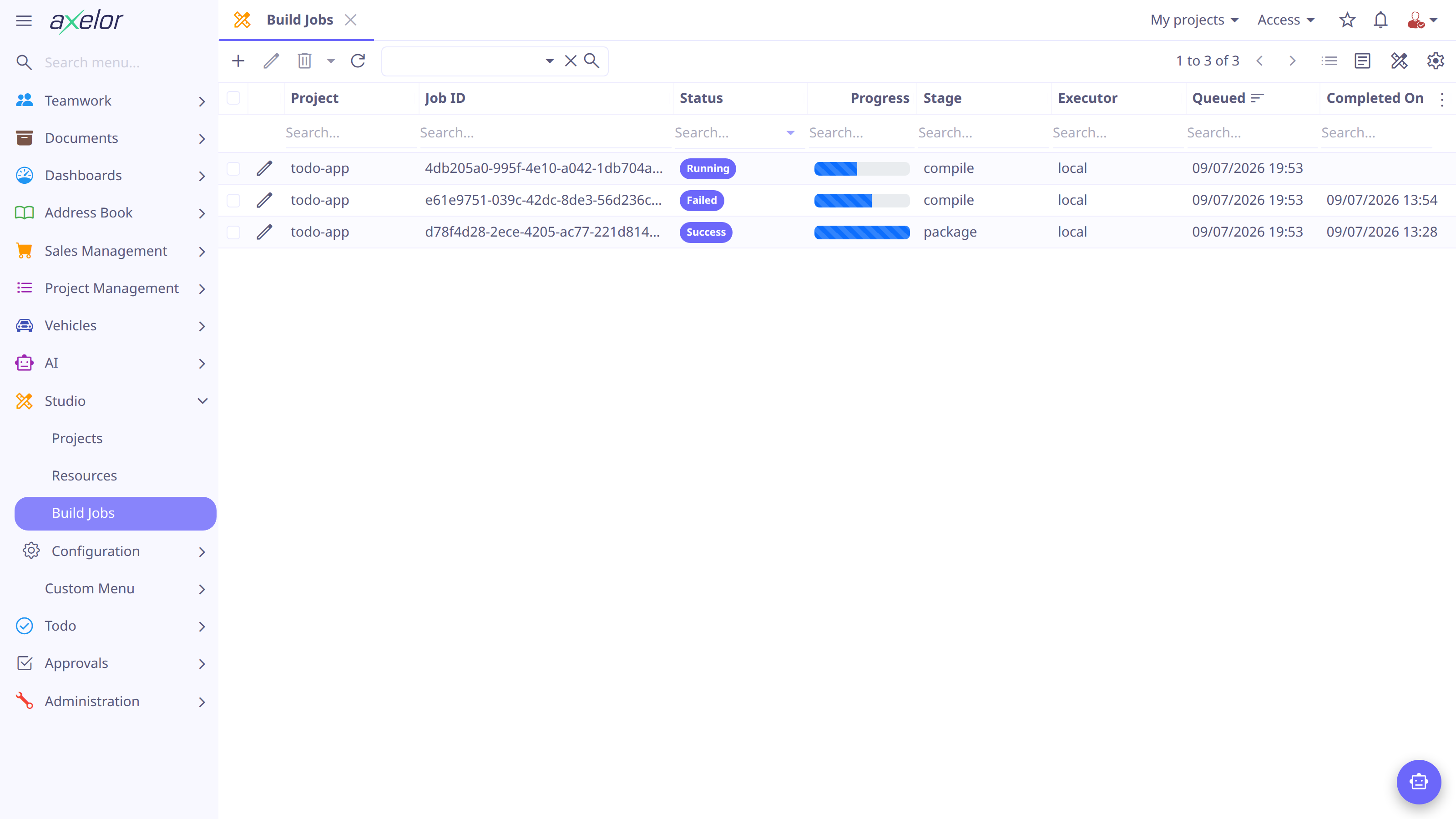Add current view to favorites star
The height and width of the screenshot is (819, 1456).
click(x=1347, y=20)
